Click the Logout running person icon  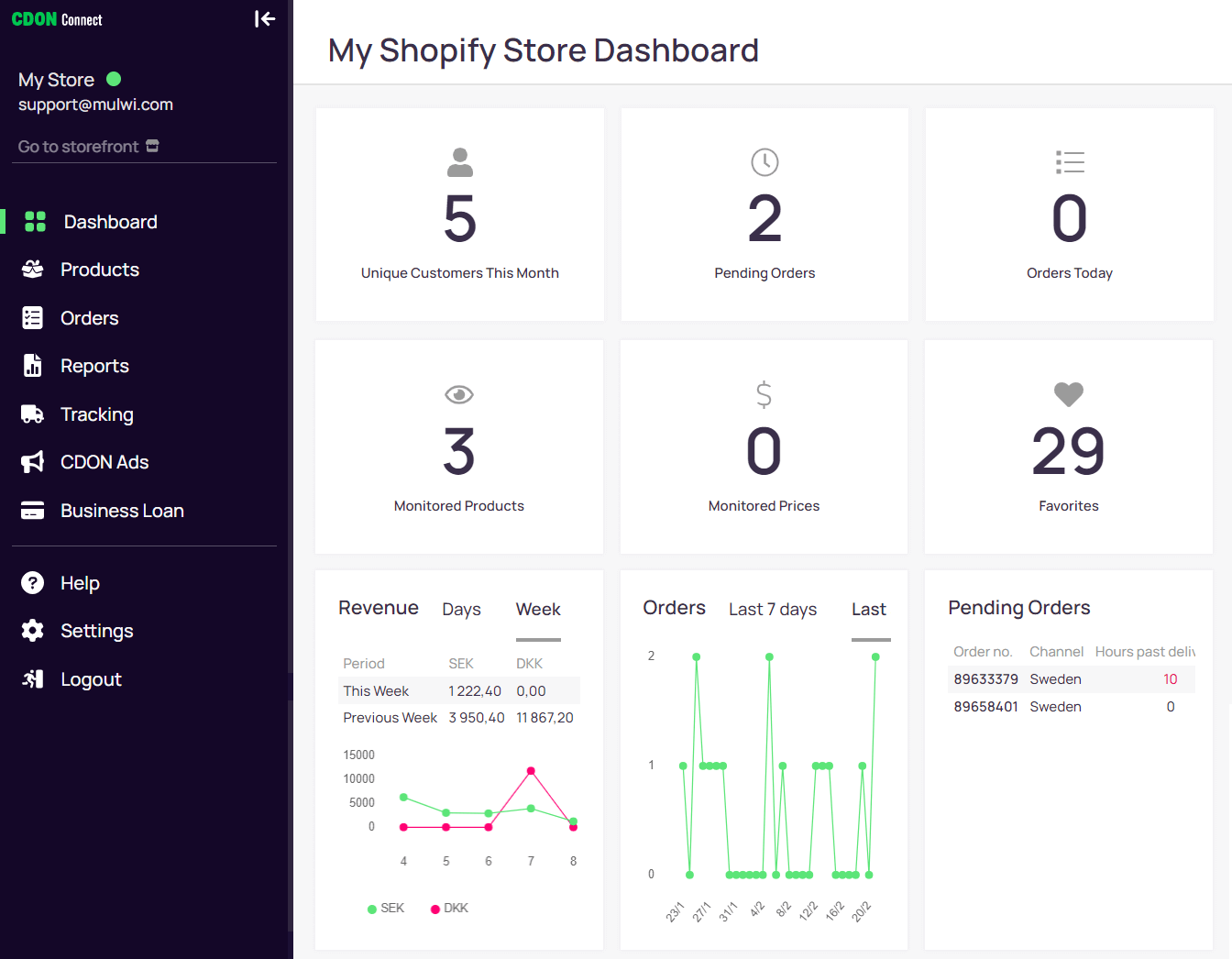click(33, 678)
